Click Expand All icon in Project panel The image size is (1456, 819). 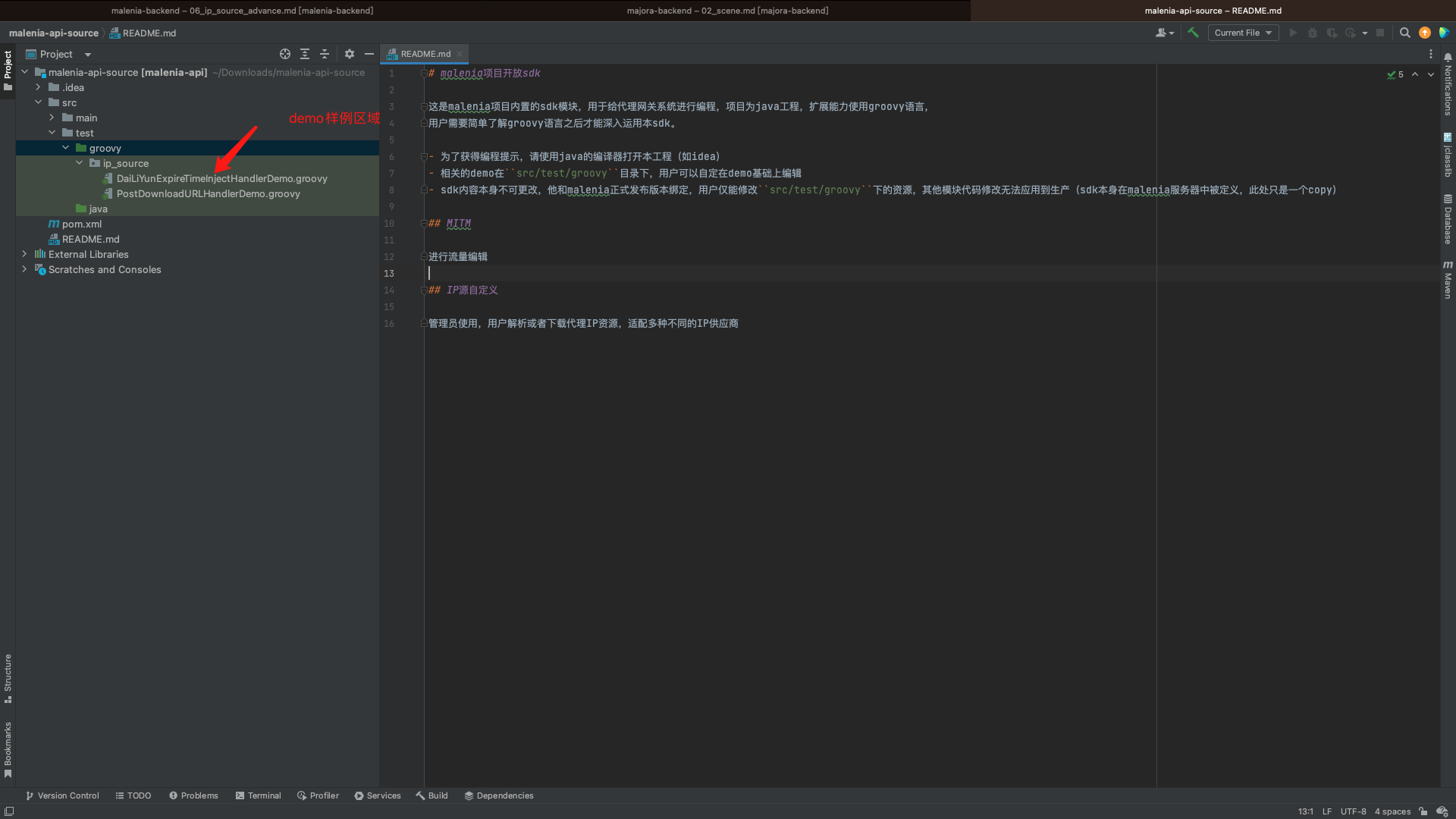point(305,54)
